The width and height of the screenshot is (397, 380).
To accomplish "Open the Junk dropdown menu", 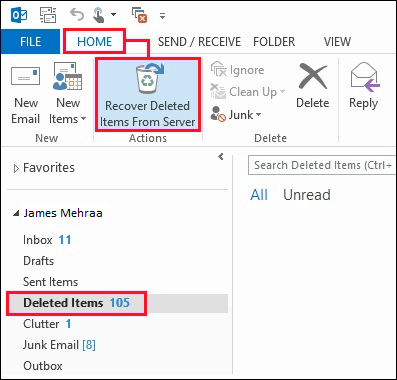I will (236, 115).
